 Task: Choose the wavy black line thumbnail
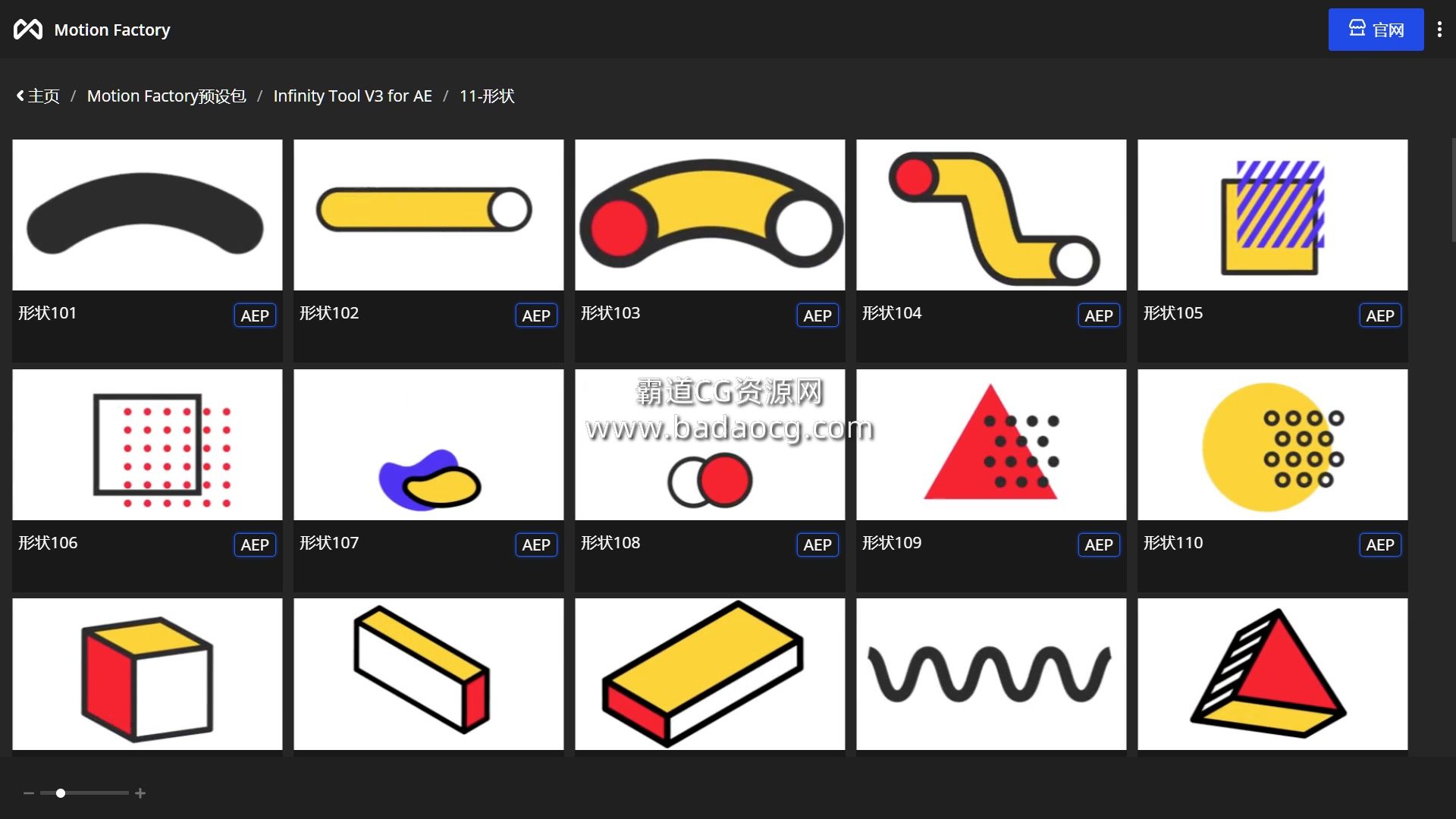coord(991,674)
